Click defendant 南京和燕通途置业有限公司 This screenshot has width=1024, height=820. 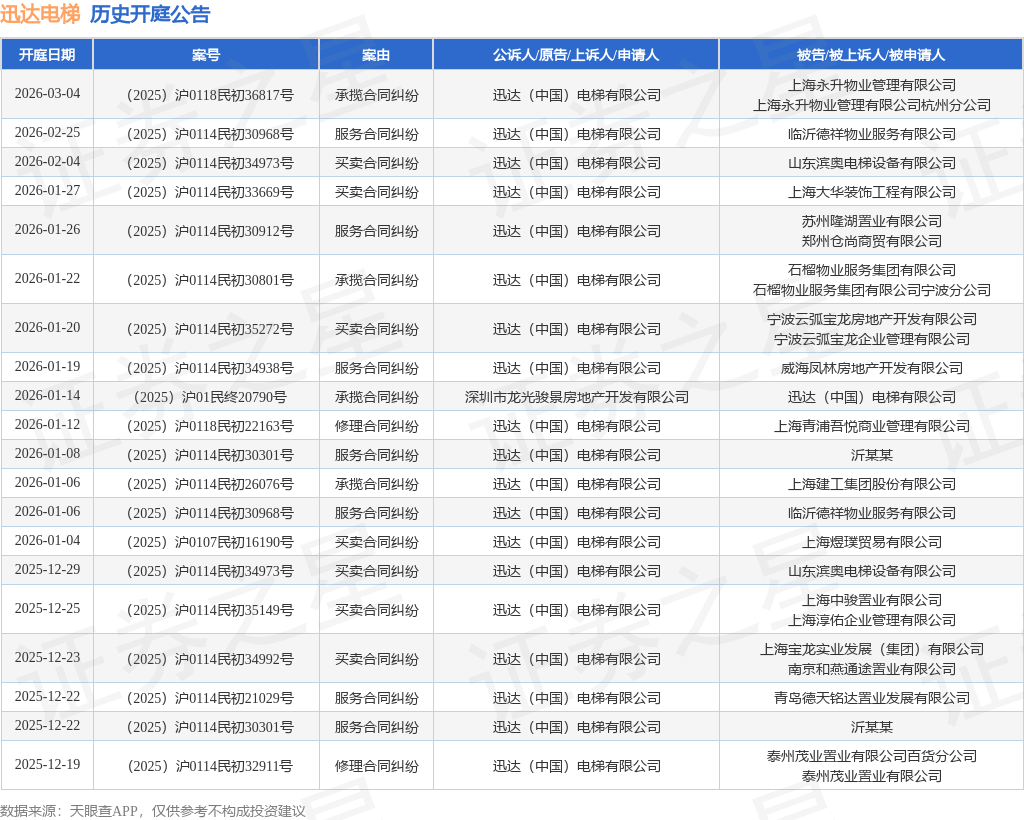pos(871,669)
